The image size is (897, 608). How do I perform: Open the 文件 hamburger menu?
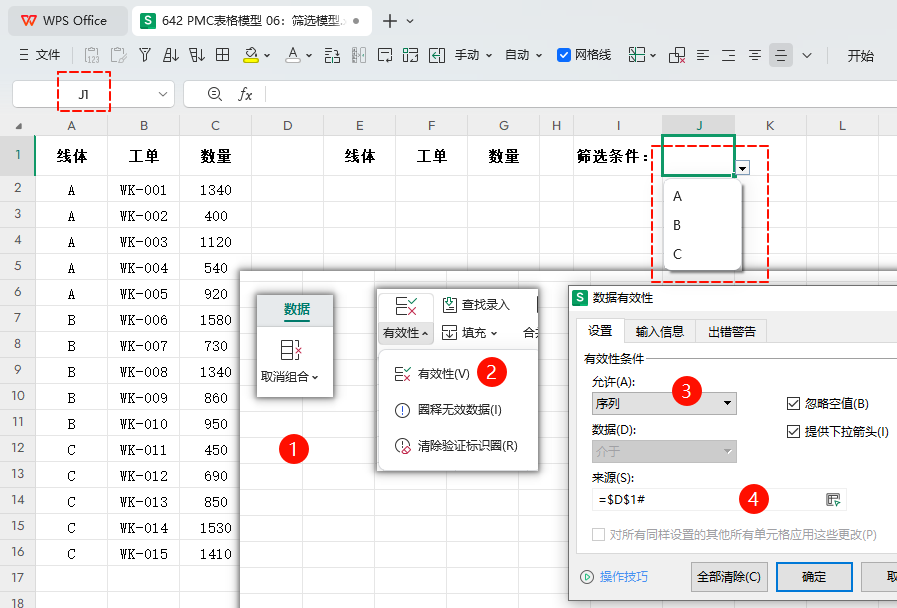click(39, 55)
